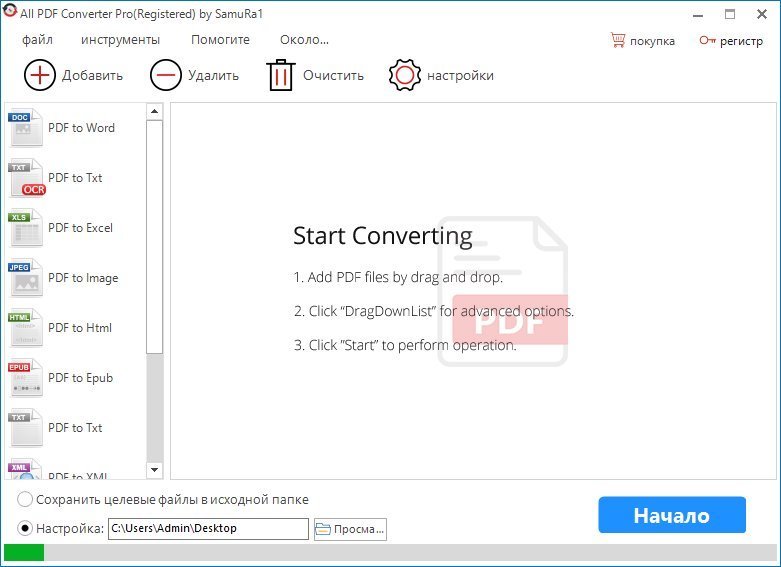The height and width of the screenshot is (567, 781).
Task: Select the DOC icon for PDF to Word
Action: [25, 128]
